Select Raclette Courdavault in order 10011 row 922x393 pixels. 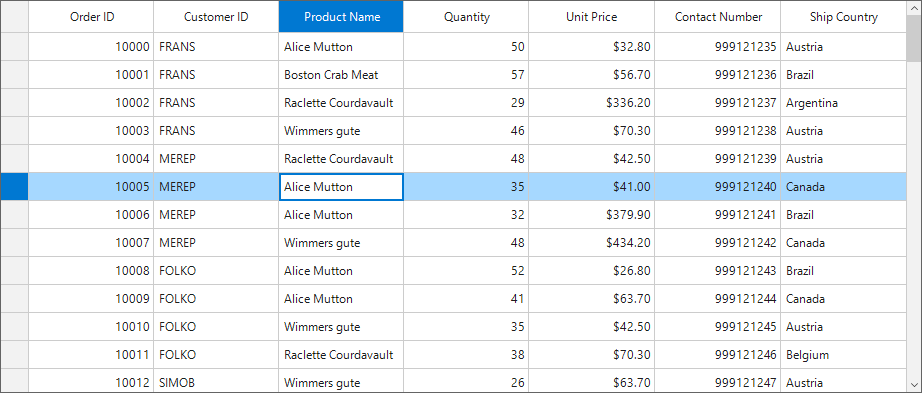(x=341, y=355)
